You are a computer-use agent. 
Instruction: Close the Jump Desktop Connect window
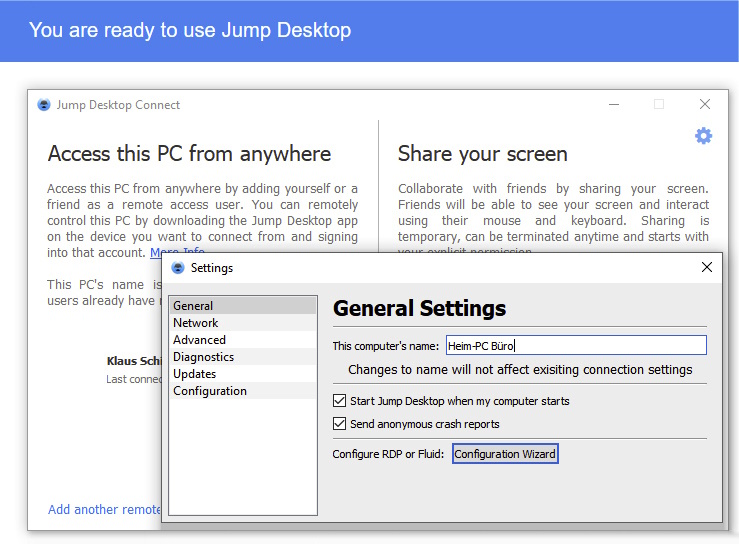(x=705, y=104)
